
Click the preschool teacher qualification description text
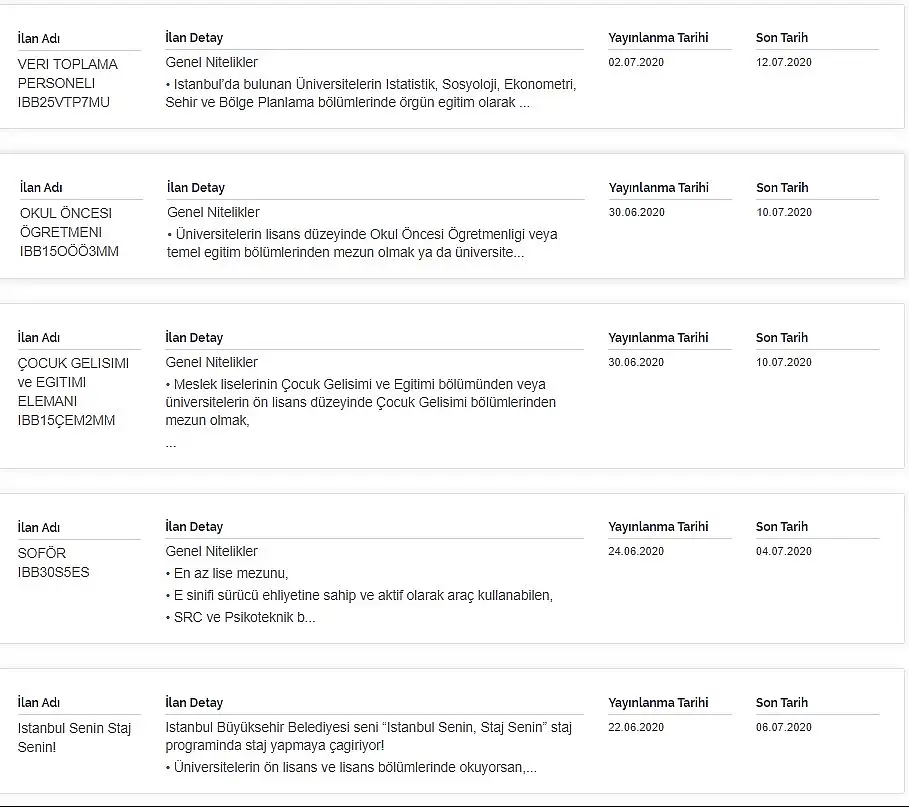tap(362, 243)
